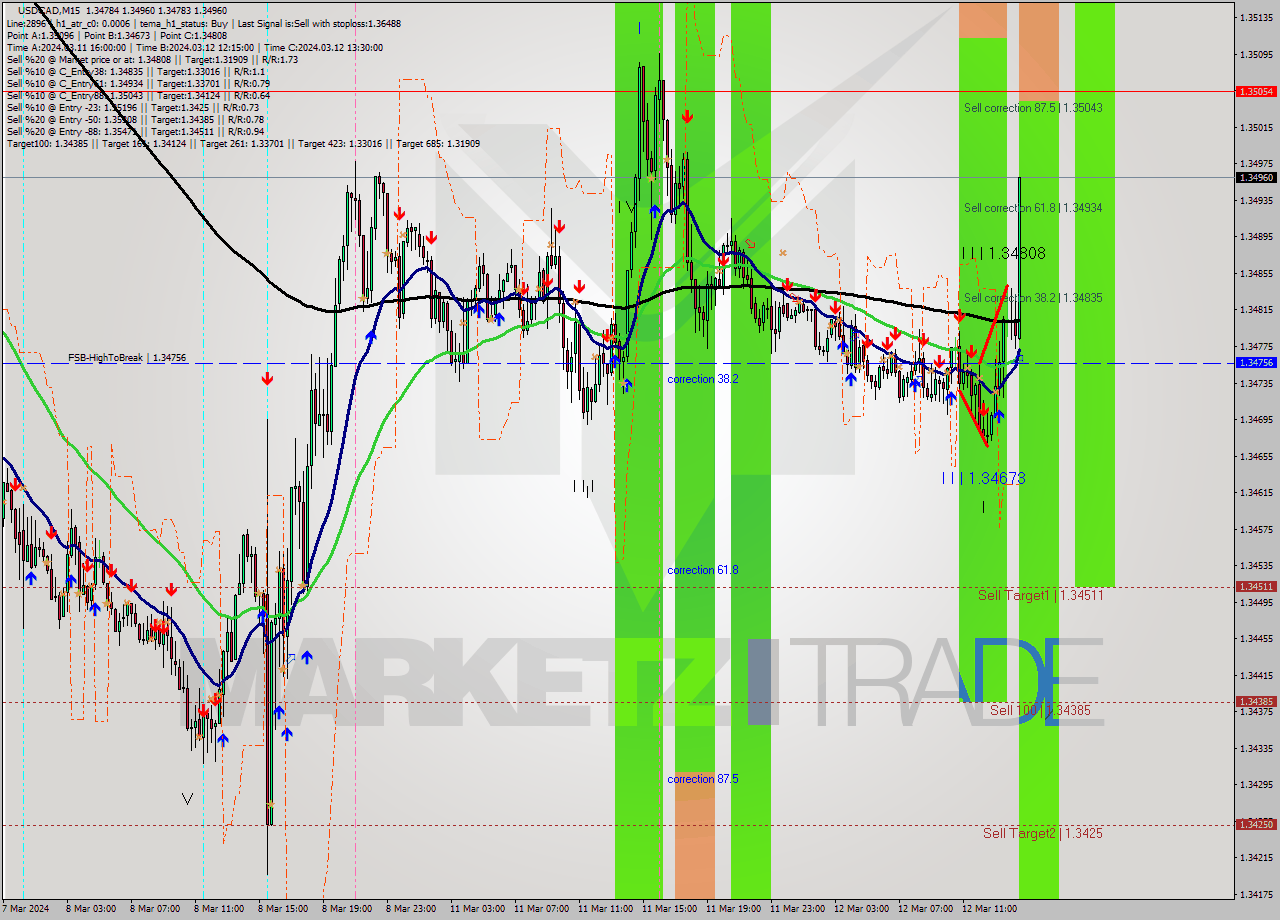This screenshot has height=920, width=1280.
Task: Click the MARKETZI TRADE watermark logo
Action: coord(640,665)
